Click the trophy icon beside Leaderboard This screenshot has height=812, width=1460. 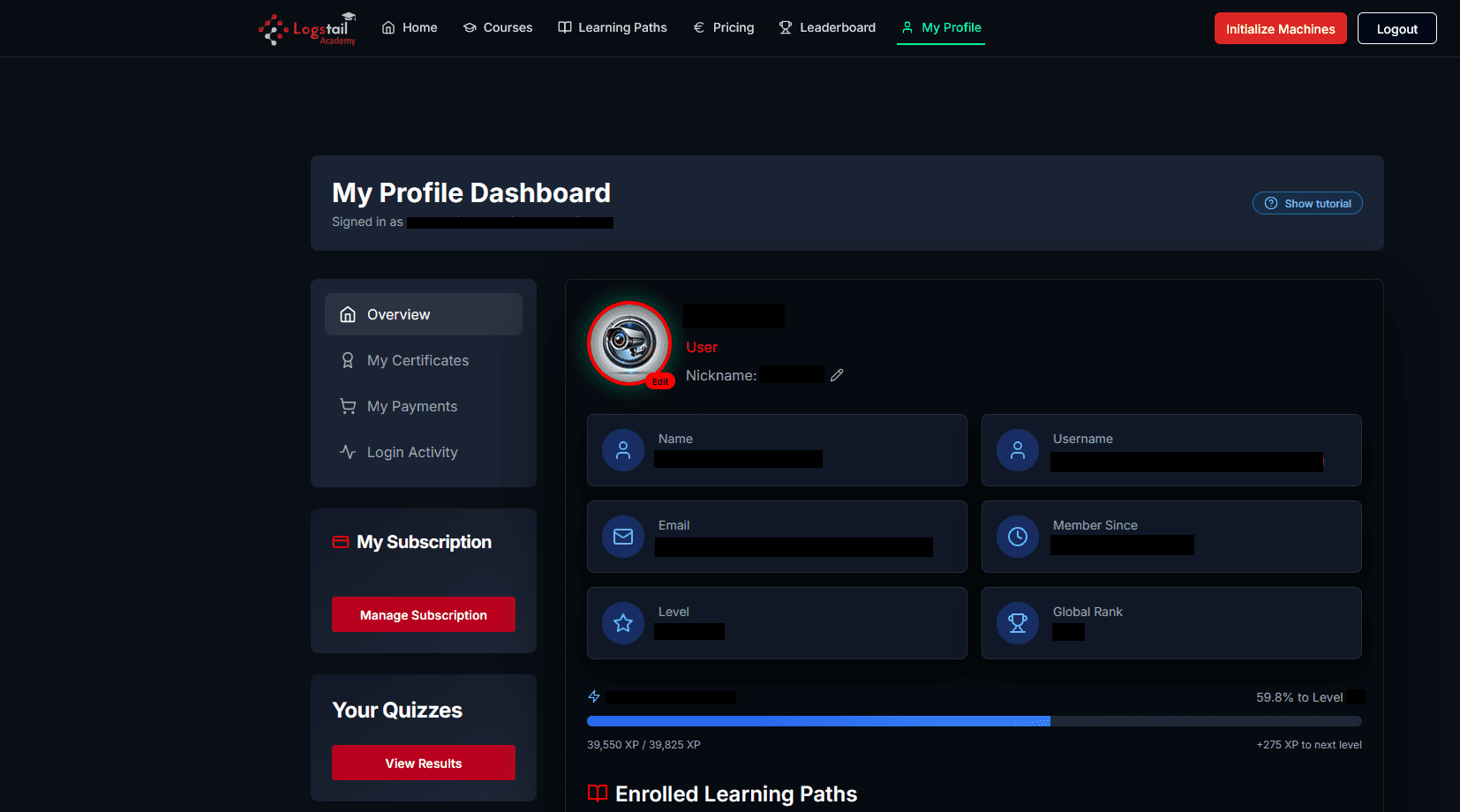point(786,27)
